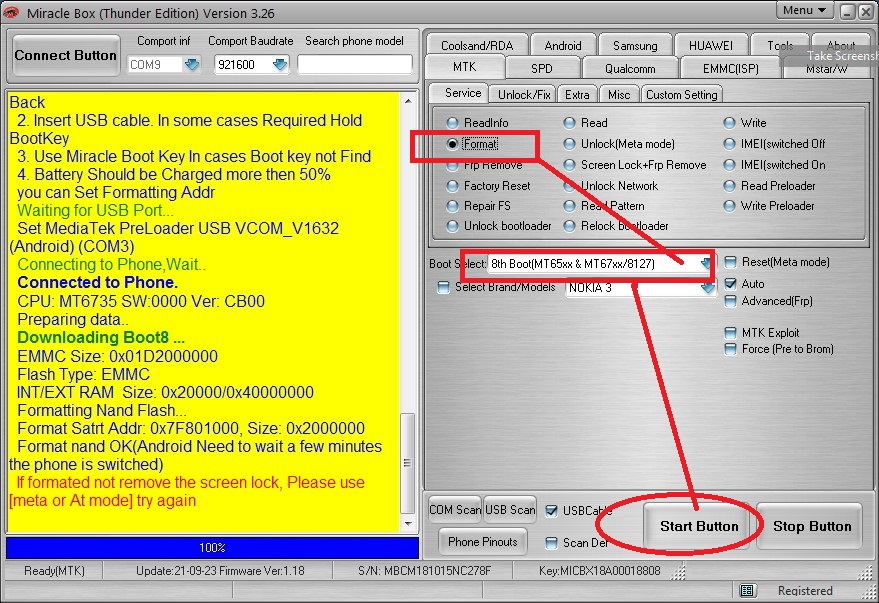Click the Connect Button
Image resolution: width=879 pixels, height=603 pixels.
(x=66, y=55)
